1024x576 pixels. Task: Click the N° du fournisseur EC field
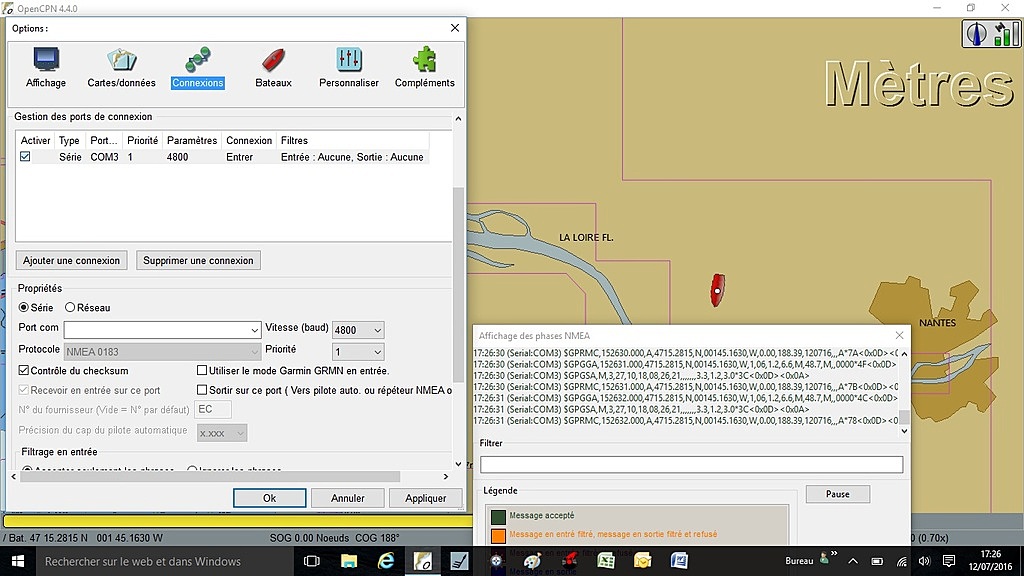click(x=214, y=409)
